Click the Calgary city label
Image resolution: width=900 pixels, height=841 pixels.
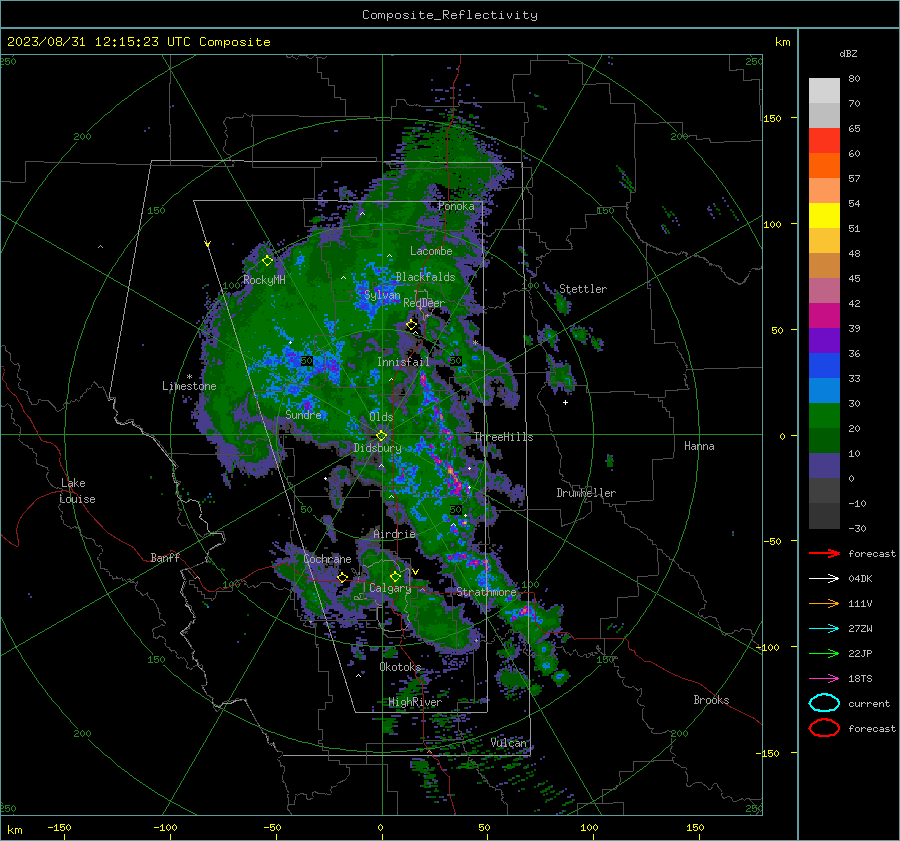click(x=390, y=588)
